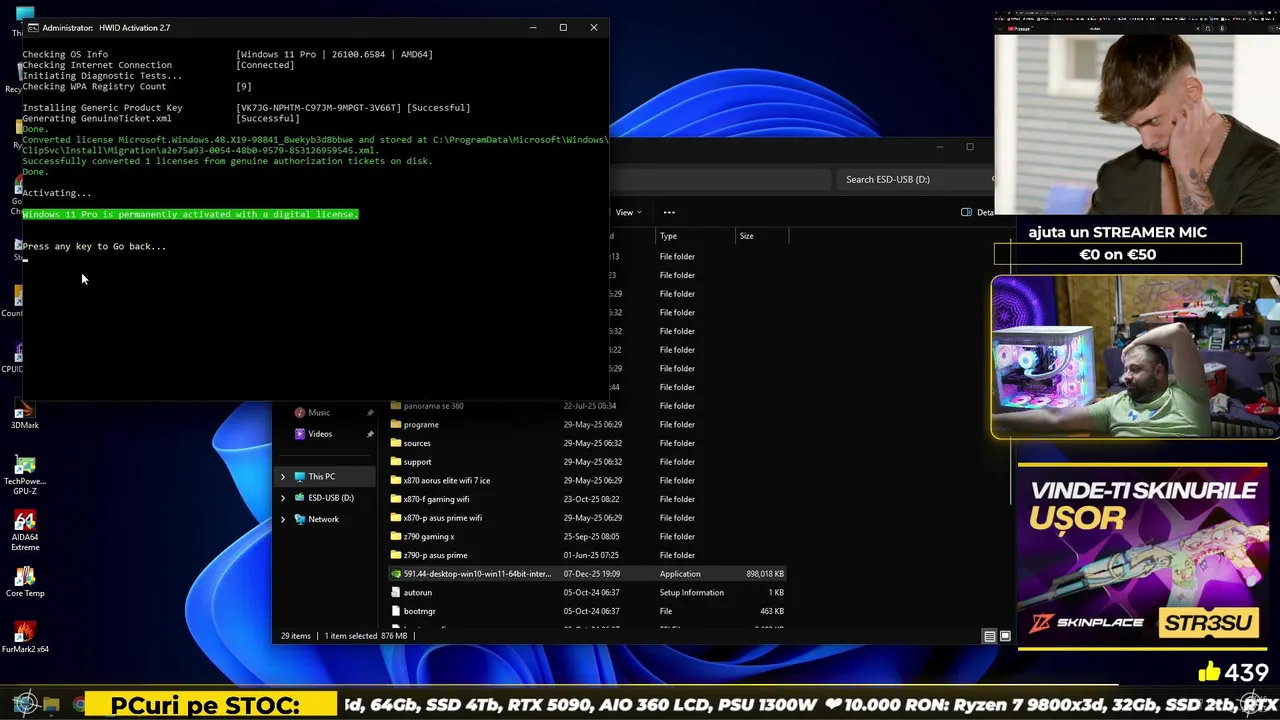Screen dimensions: 1280x720
Task: Click the '29 items' status bar text
Action: point(295,636)
